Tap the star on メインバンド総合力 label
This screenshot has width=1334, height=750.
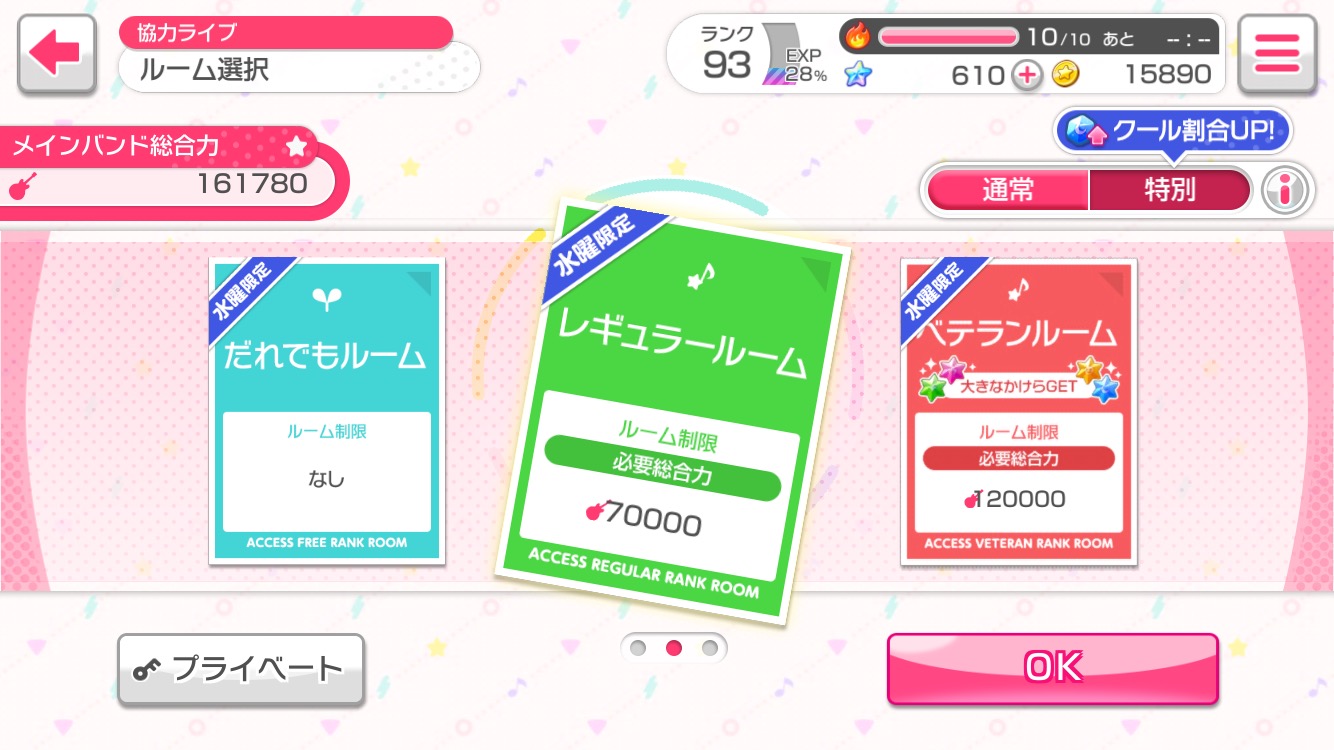tap(296, 147)
